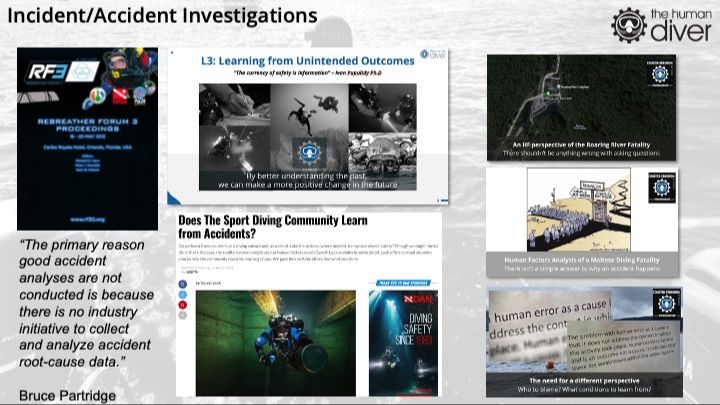Open 'The need for a different perspective' card
Viewport: 720px width, 405px height.
(x=584, y=342)
